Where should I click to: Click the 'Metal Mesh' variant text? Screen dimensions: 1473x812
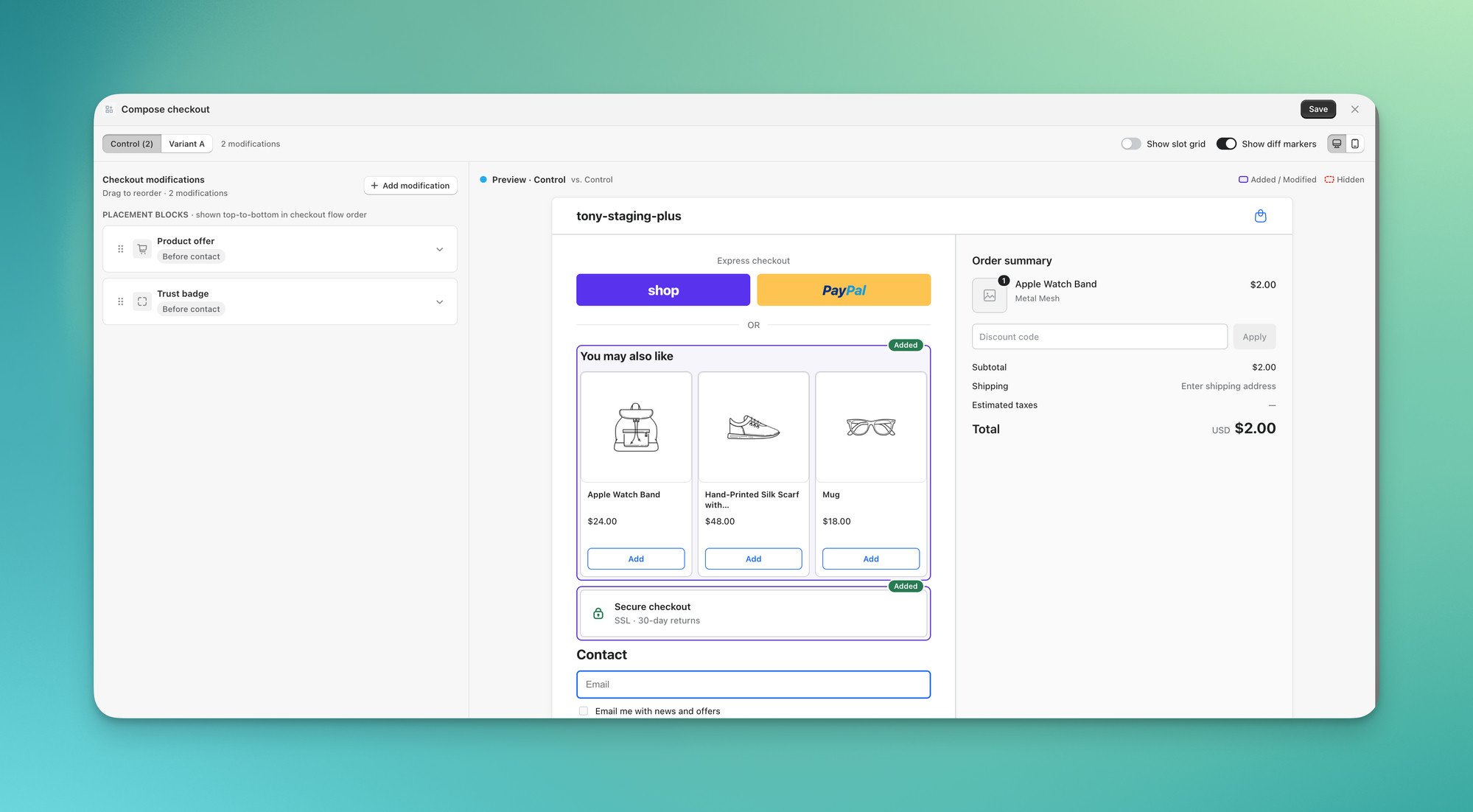(x=1037, y=298)
